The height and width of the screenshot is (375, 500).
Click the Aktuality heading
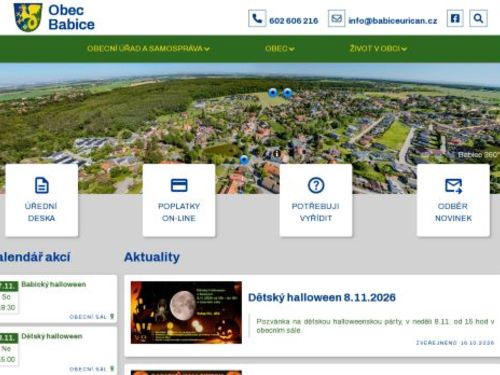[152, 257]
